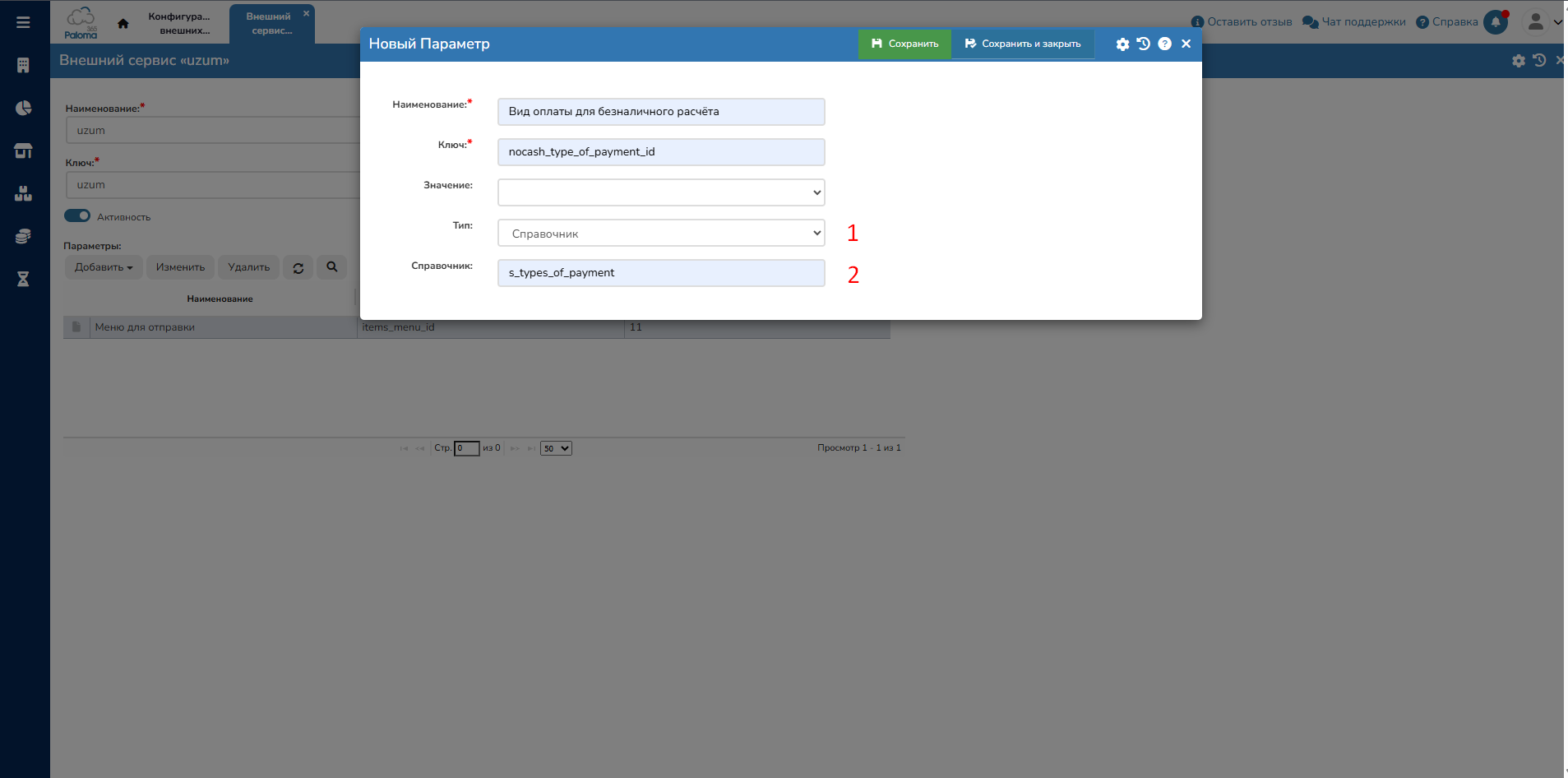
Task: Toggle the Активность switch
Action: click(x=77, y=216)
